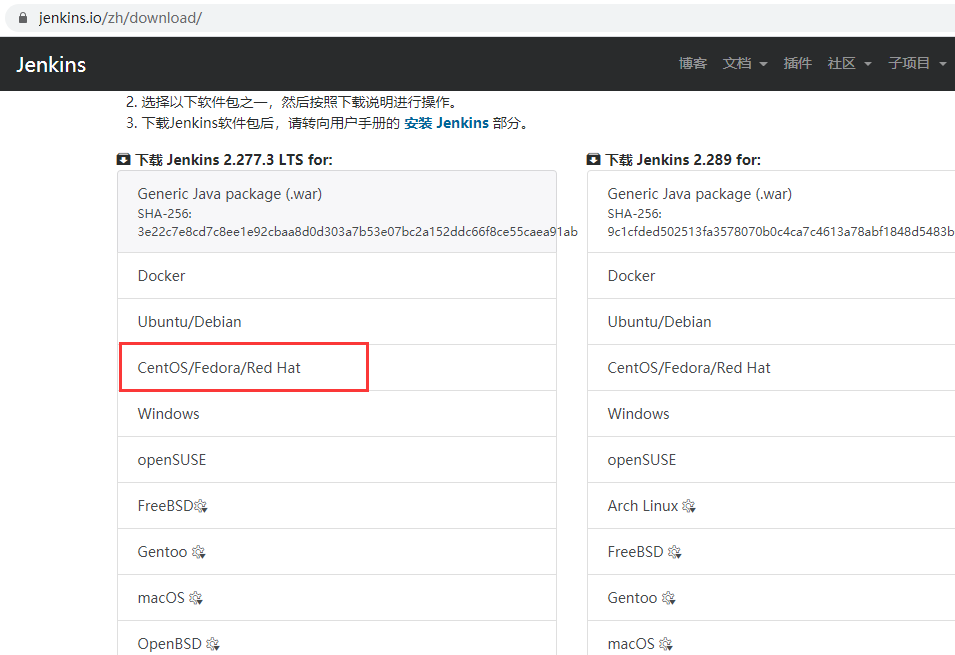Choose Ubuntu/Debian in the LTS column

190,322
